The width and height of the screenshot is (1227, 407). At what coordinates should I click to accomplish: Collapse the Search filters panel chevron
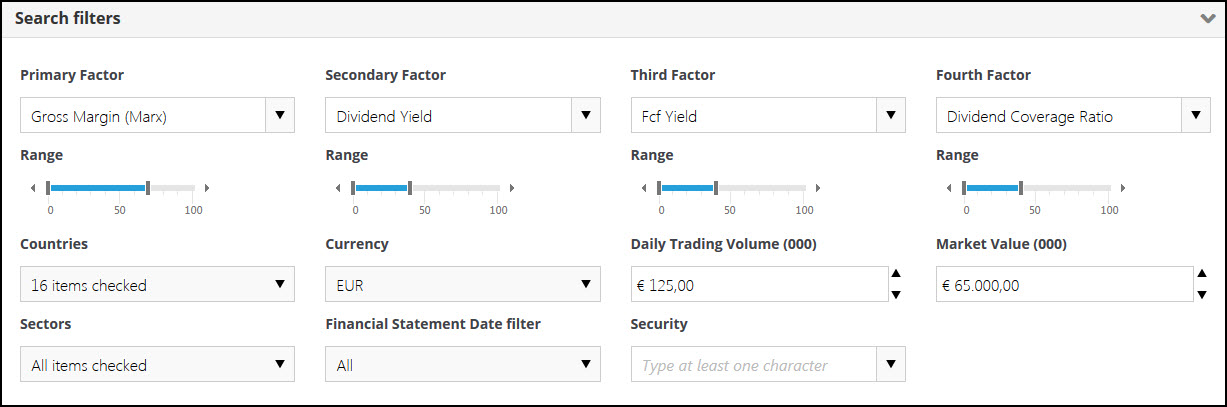[x=1207, y=19]
